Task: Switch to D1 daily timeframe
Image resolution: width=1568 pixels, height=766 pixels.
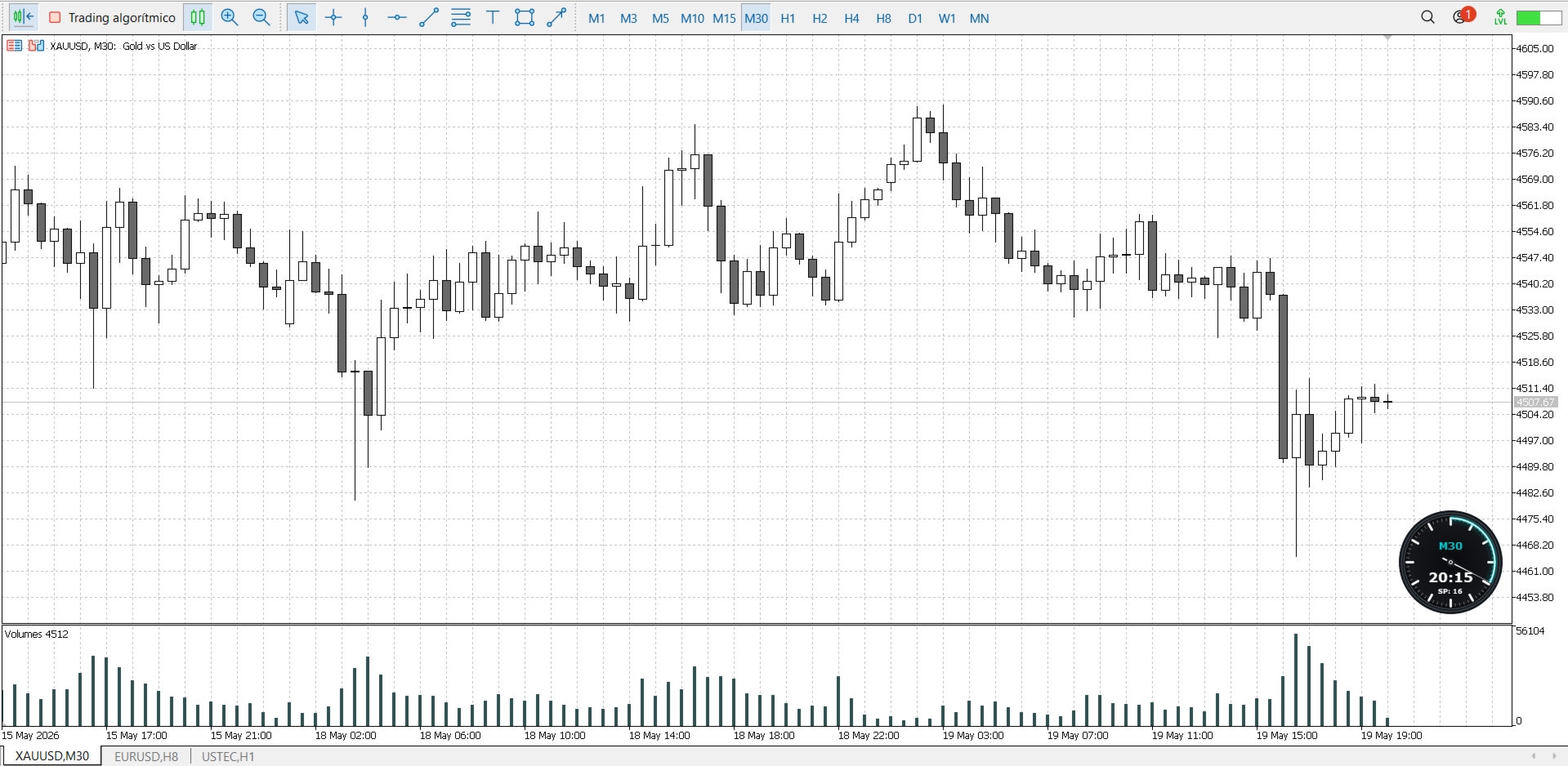Action: [x=915, y=18]
